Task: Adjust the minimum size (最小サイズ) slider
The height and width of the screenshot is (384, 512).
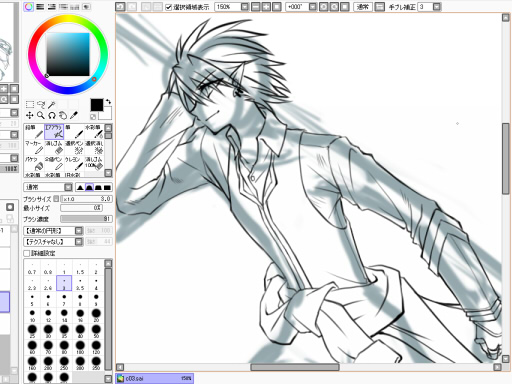Action: pyautogui.click(x=81, y=208)
